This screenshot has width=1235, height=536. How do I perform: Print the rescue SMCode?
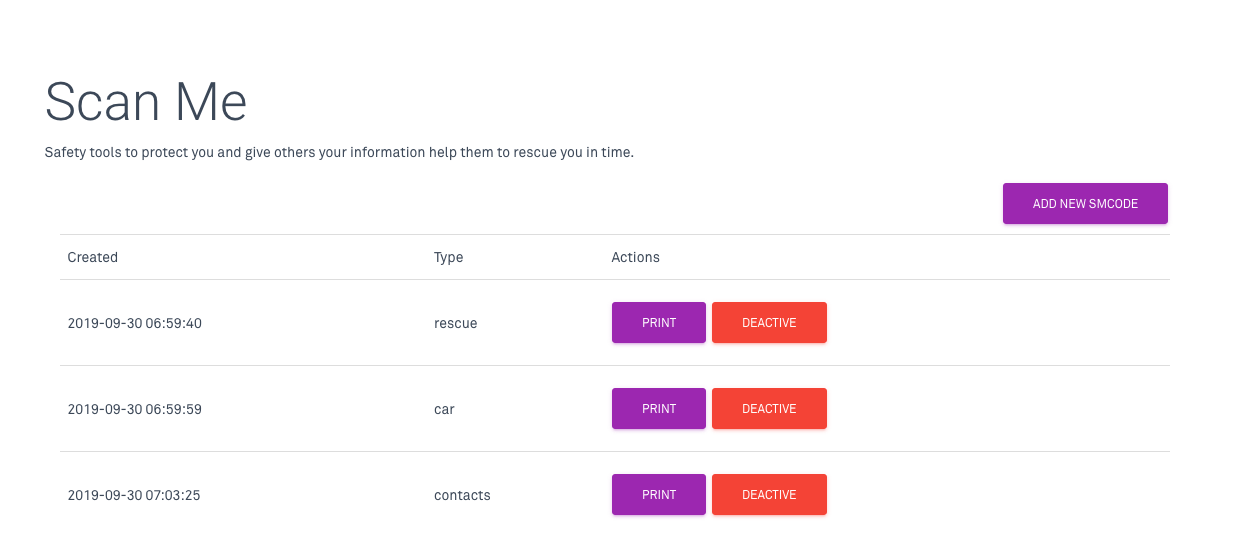pyautogui.click(x=659, y=323)
